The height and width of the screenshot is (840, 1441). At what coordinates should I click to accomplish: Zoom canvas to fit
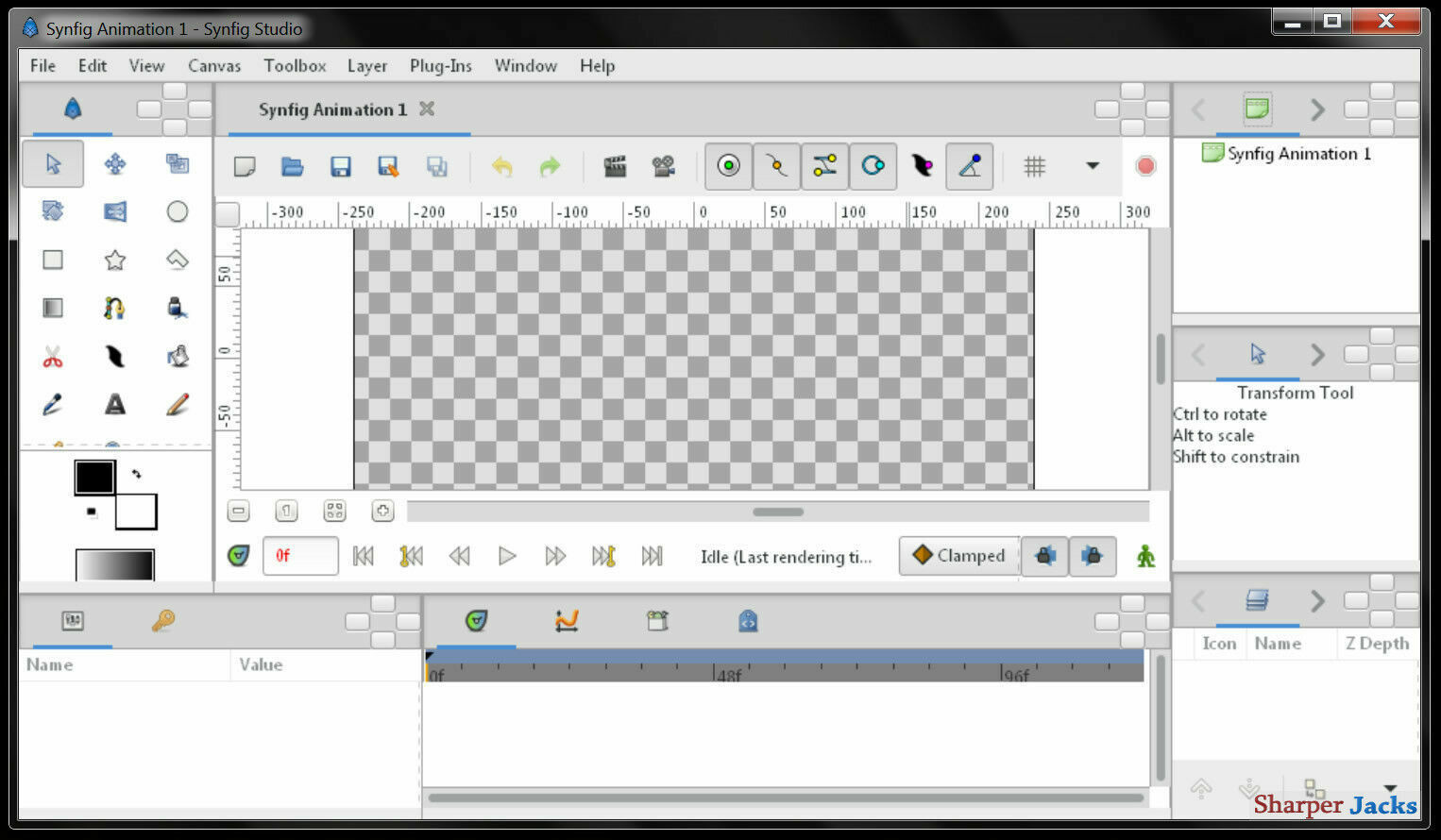334,512
